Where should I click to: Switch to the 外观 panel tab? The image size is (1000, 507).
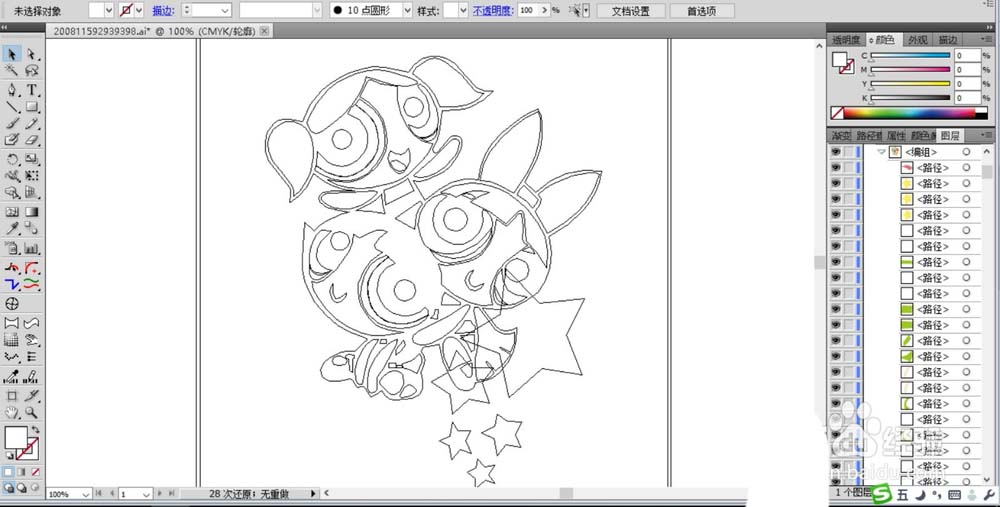[918, 40]
